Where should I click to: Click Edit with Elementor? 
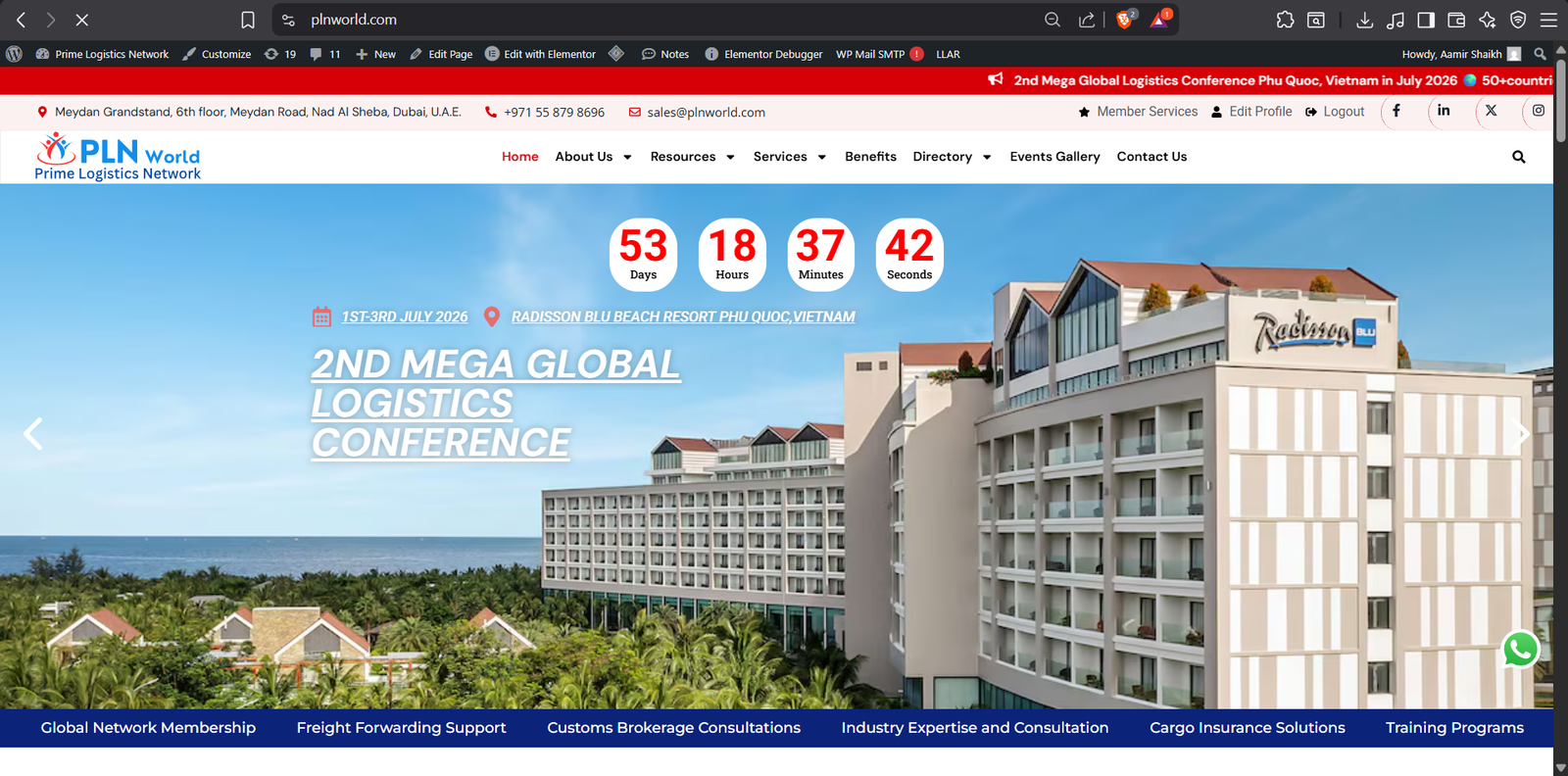click(540, 54)
